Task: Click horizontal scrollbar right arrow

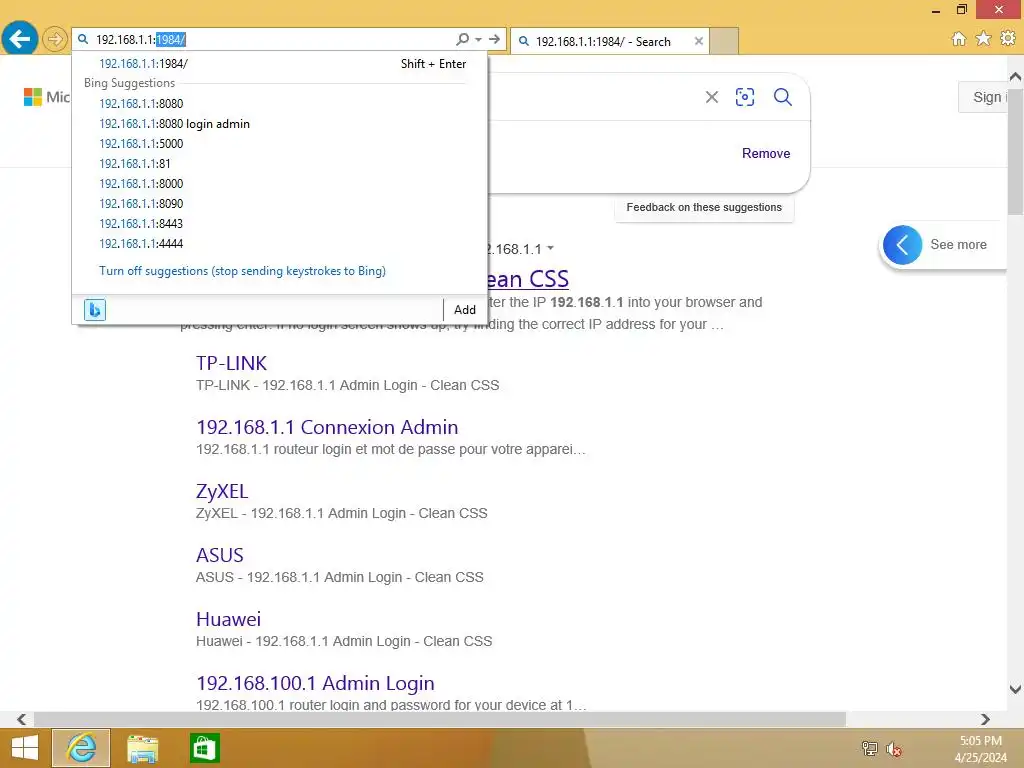Action: coord(985,719)
